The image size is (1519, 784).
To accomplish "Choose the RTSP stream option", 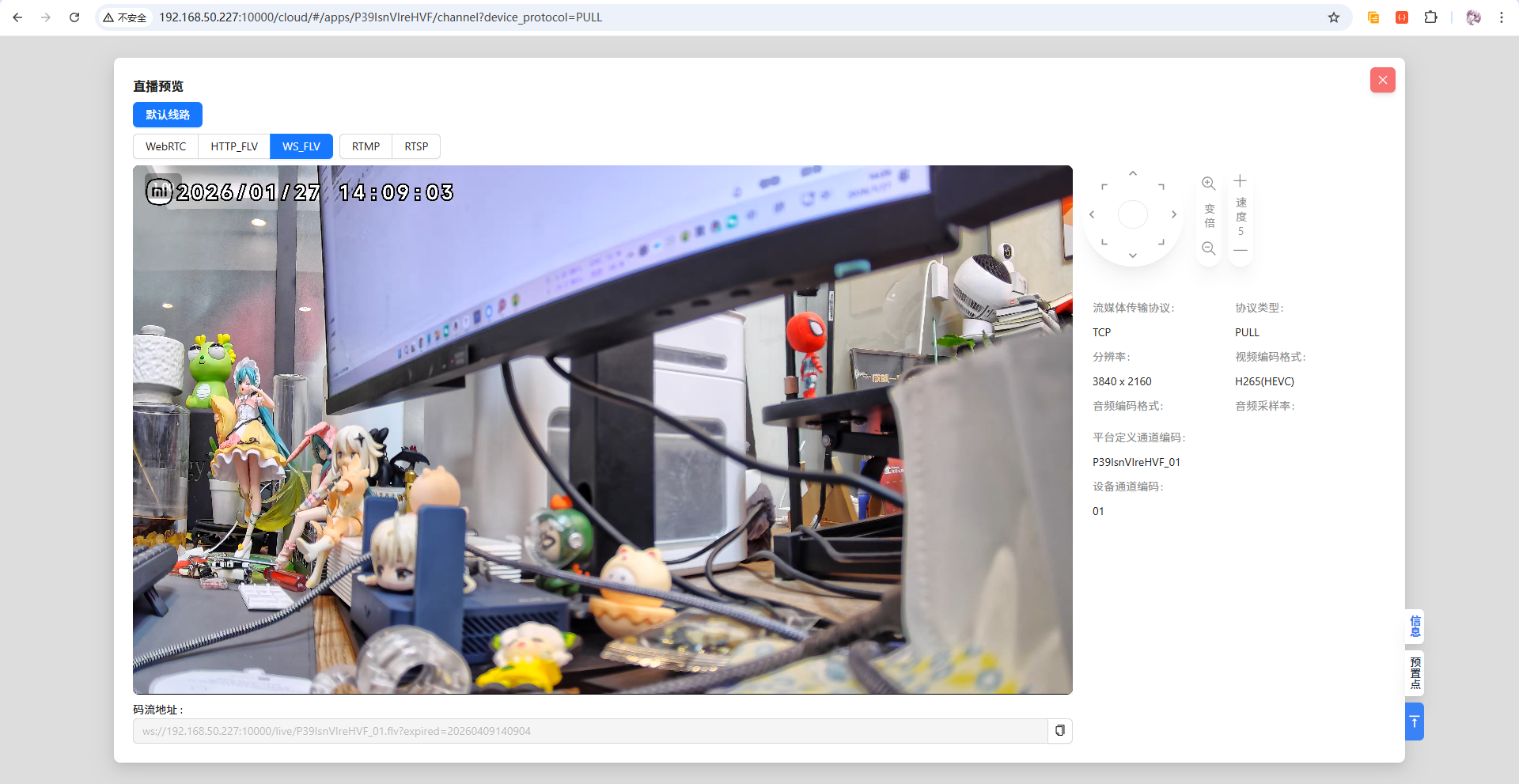I will pyautogui.click(x=416, y=146).
